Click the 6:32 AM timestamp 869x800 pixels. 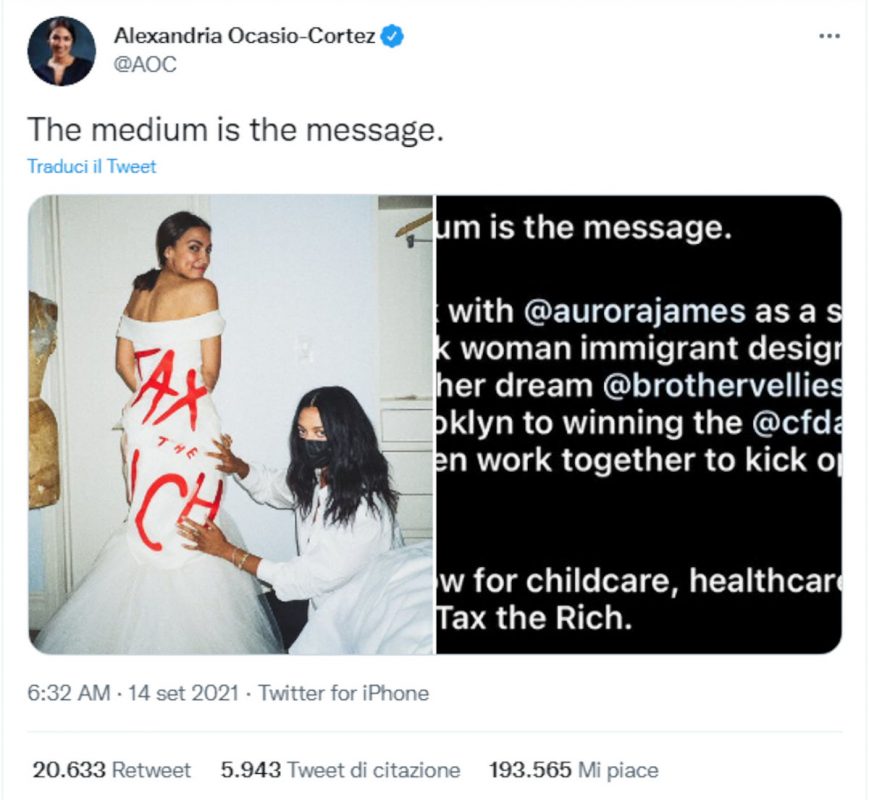[69, 693]
